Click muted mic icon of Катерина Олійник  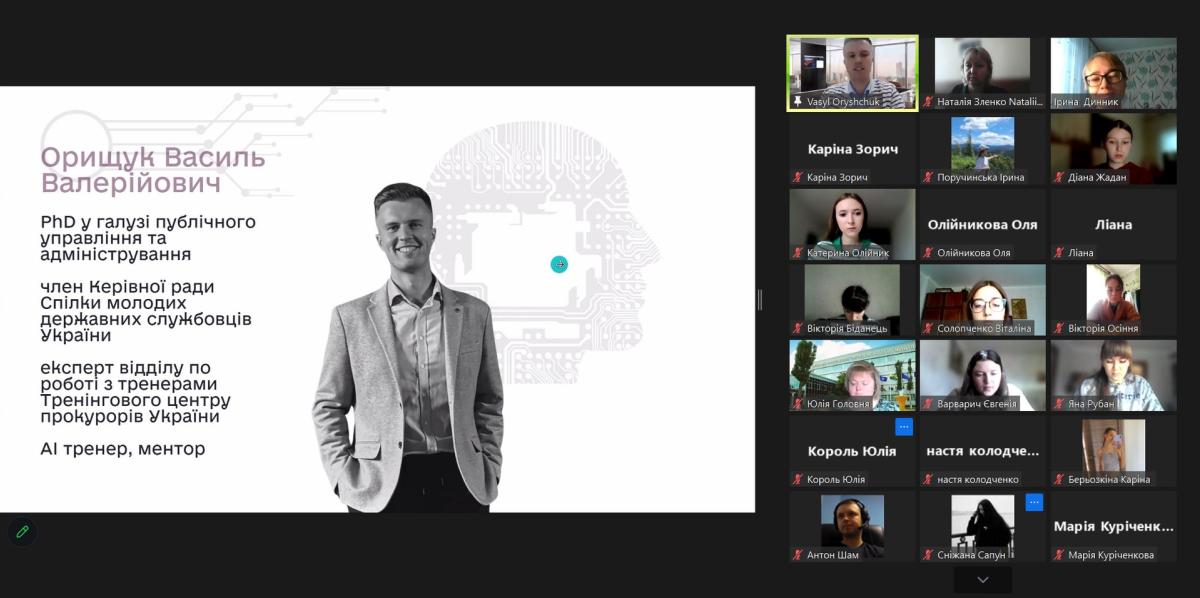(x=797, y=253)
